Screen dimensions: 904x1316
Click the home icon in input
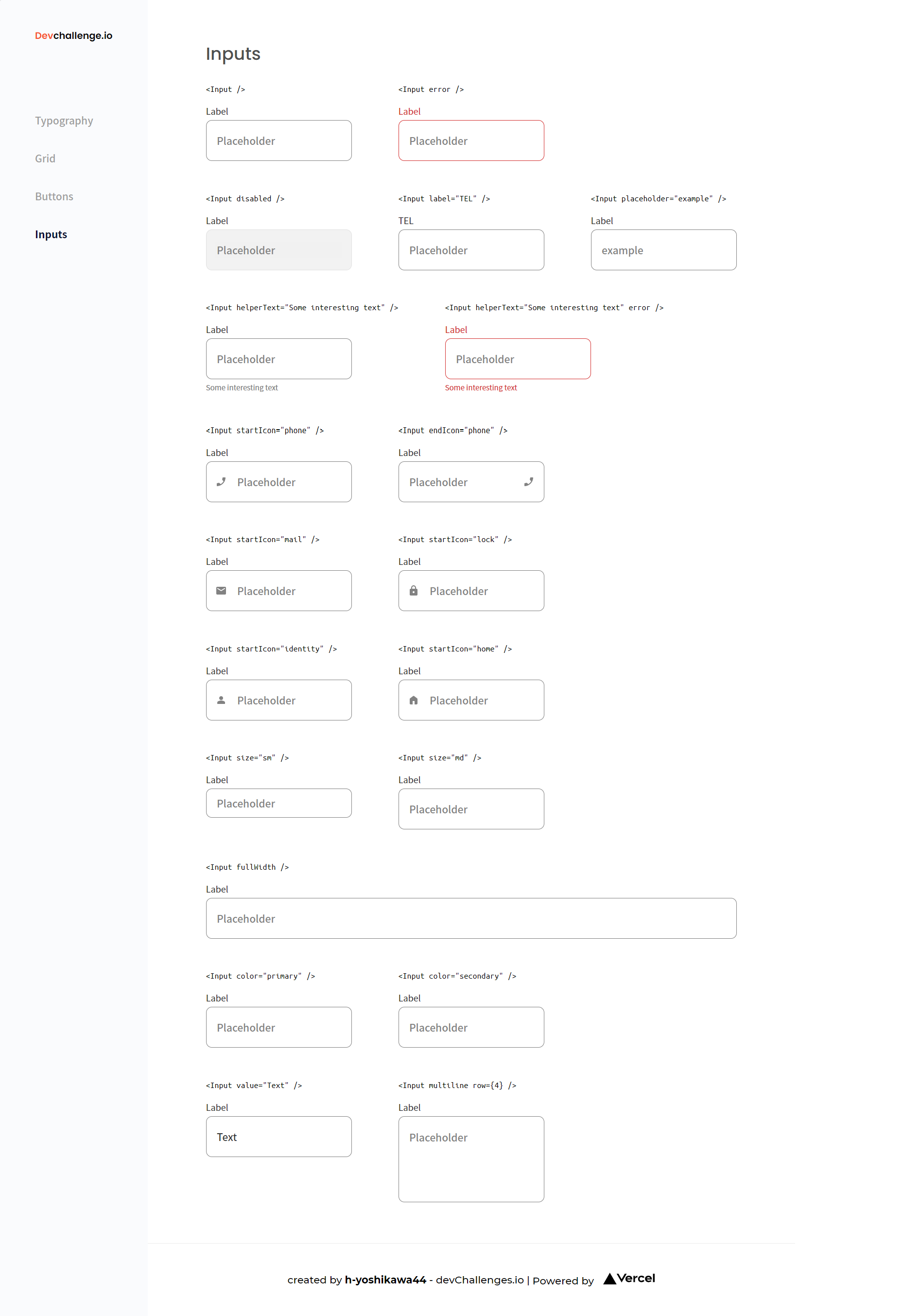pyautogui.click(x=414, y=700)
